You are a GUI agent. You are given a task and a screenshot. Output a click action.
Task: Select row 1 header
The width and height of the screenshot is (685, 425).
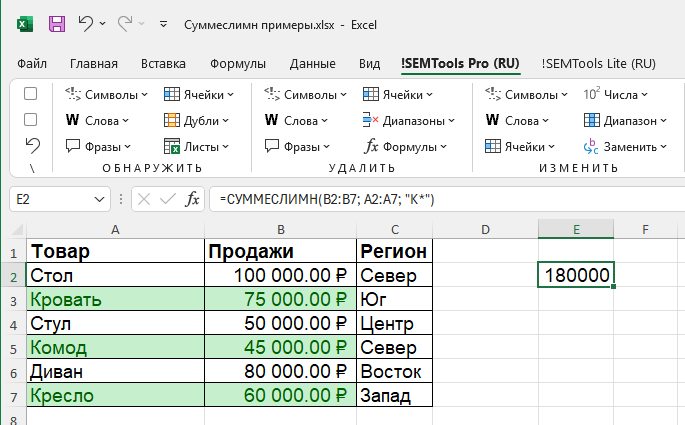pyautogui.click(x=14, y=252)
